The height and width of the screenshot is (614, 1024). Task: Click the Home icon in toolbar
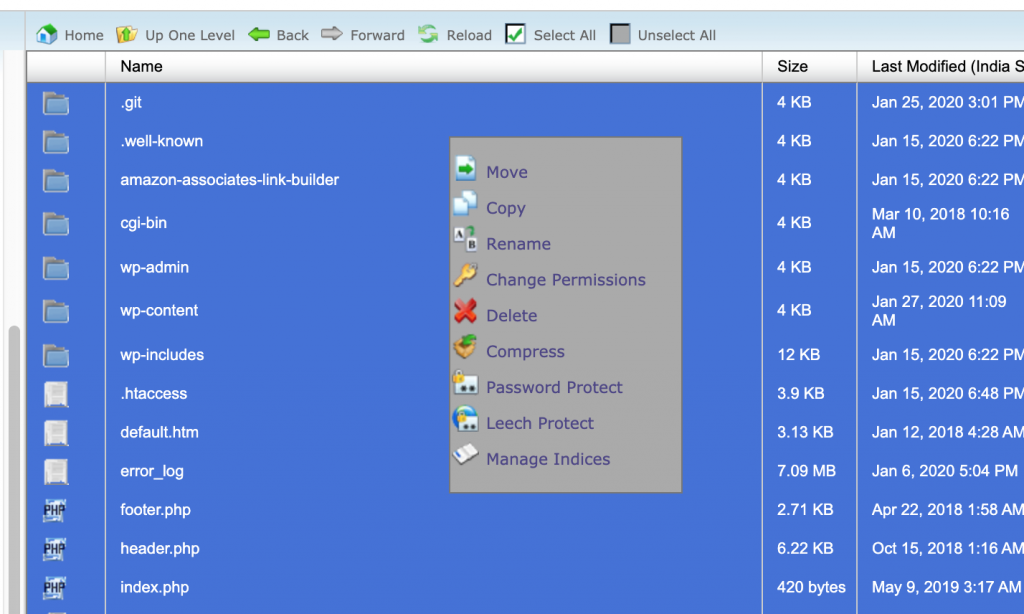[47, 34]
